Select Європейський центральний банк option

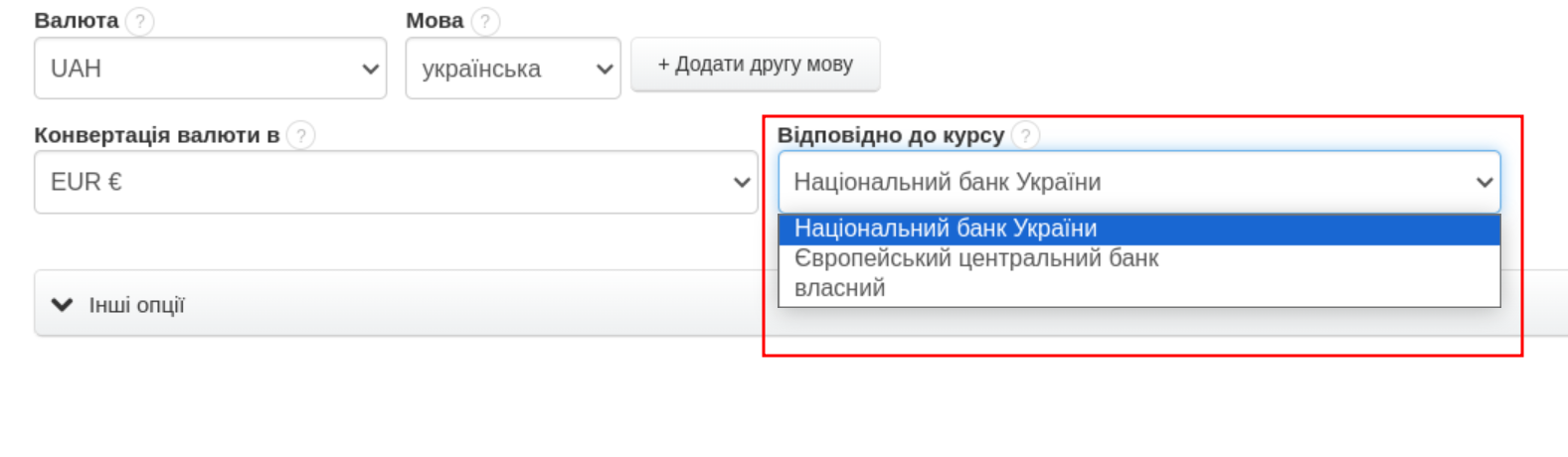(x=976, y=259)
